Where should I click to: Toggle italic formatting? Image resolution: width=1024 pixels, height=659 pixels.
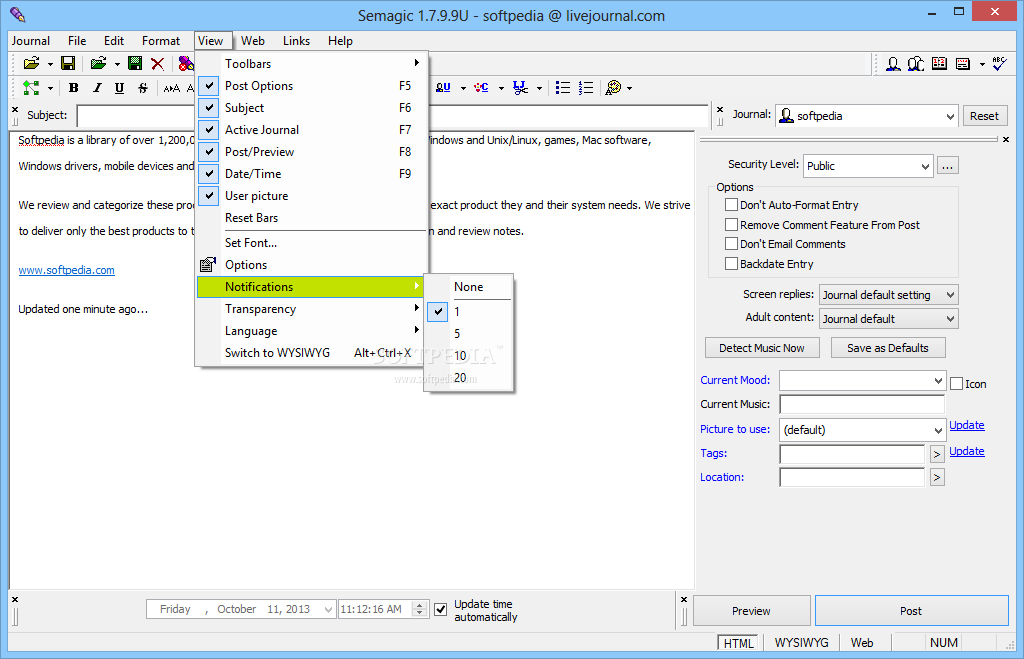tap(97, 88)
